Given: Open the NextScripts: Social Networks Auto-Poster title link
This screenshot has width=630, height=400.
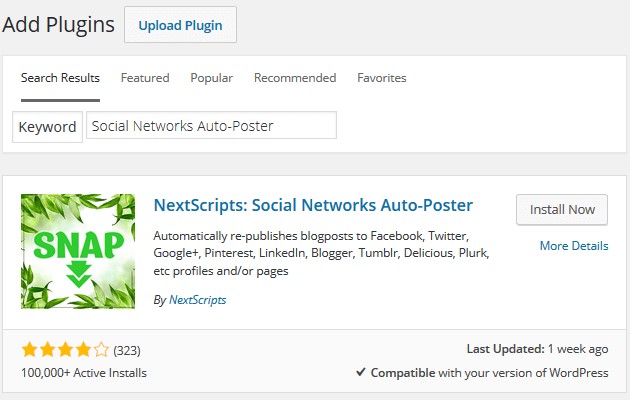Looking at the screenshot, I should pos(313,206).
